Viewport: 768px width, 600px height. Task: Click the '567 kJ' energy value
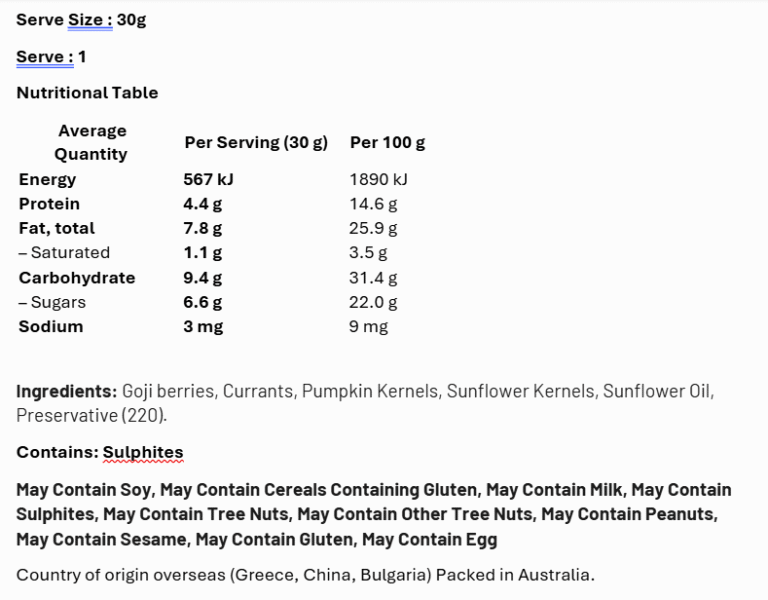(x=208, y=179)
